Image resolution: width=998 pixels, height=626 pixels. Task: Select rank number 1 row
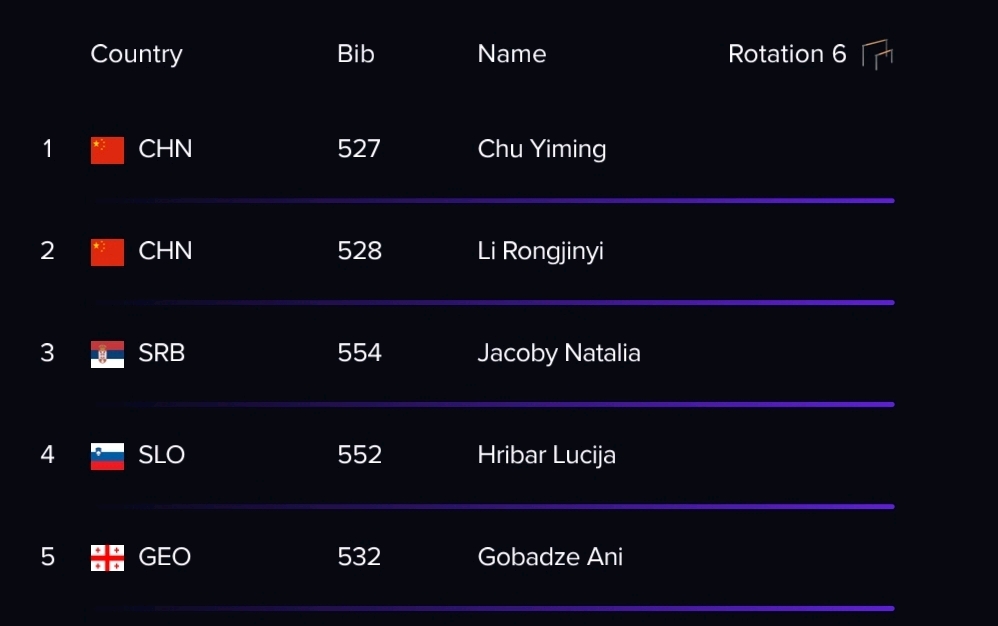point(467,150)
